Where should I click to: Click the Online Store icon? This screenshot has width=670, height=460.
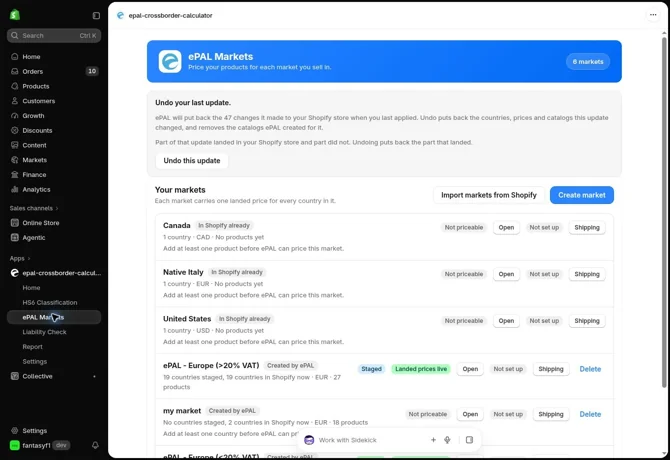[15, 223]
